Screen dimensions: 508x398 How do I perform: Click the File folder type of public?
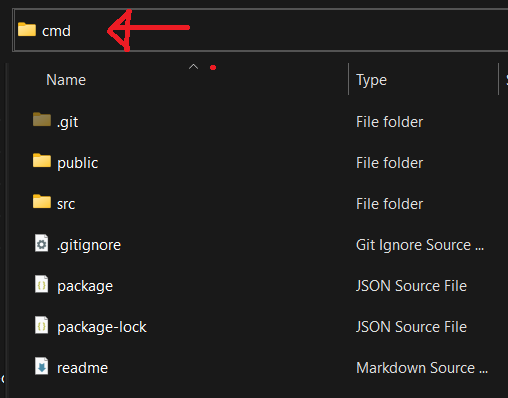coord(389,163)
